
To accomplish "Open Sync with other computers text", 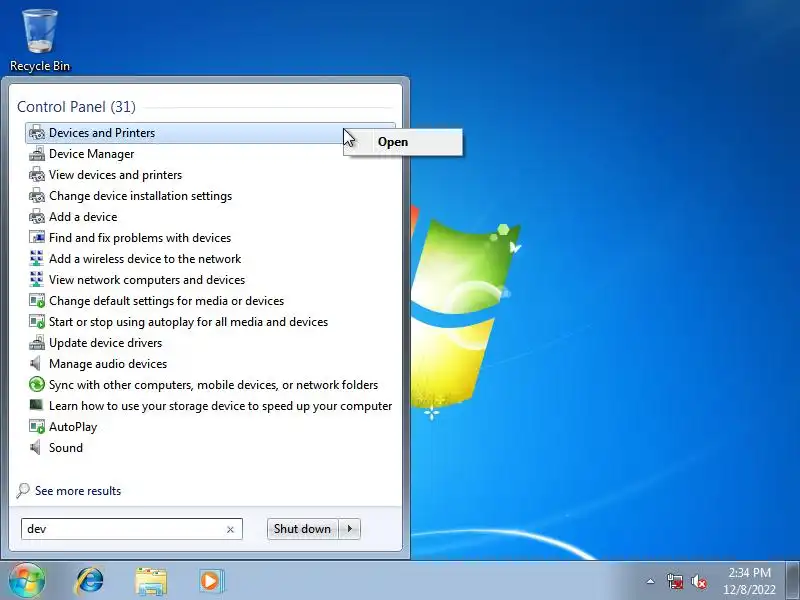I will pyautogui.click(x=213, y=385).
